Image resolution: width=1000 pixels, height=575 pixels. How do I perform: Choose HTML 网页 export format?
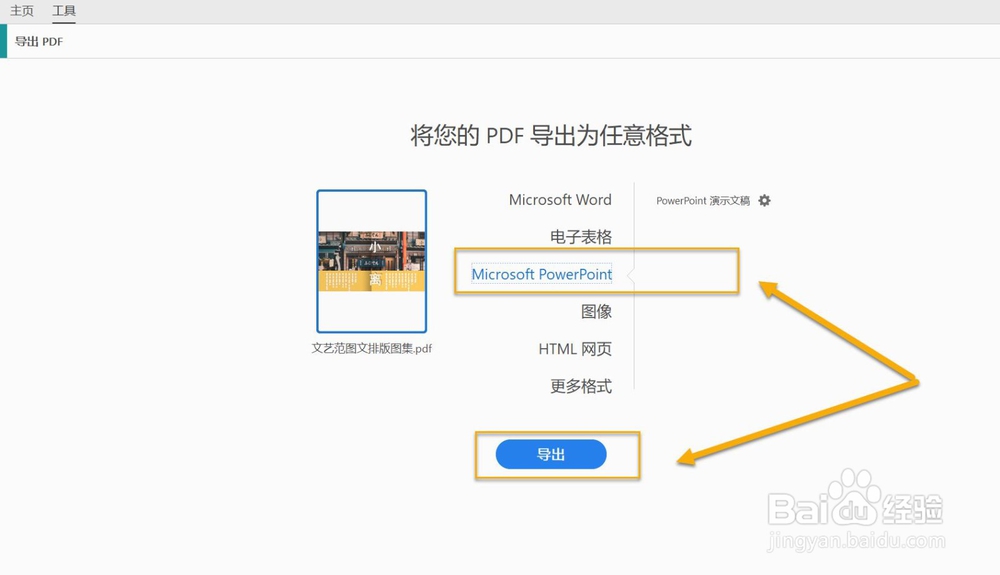click(575, 349)
